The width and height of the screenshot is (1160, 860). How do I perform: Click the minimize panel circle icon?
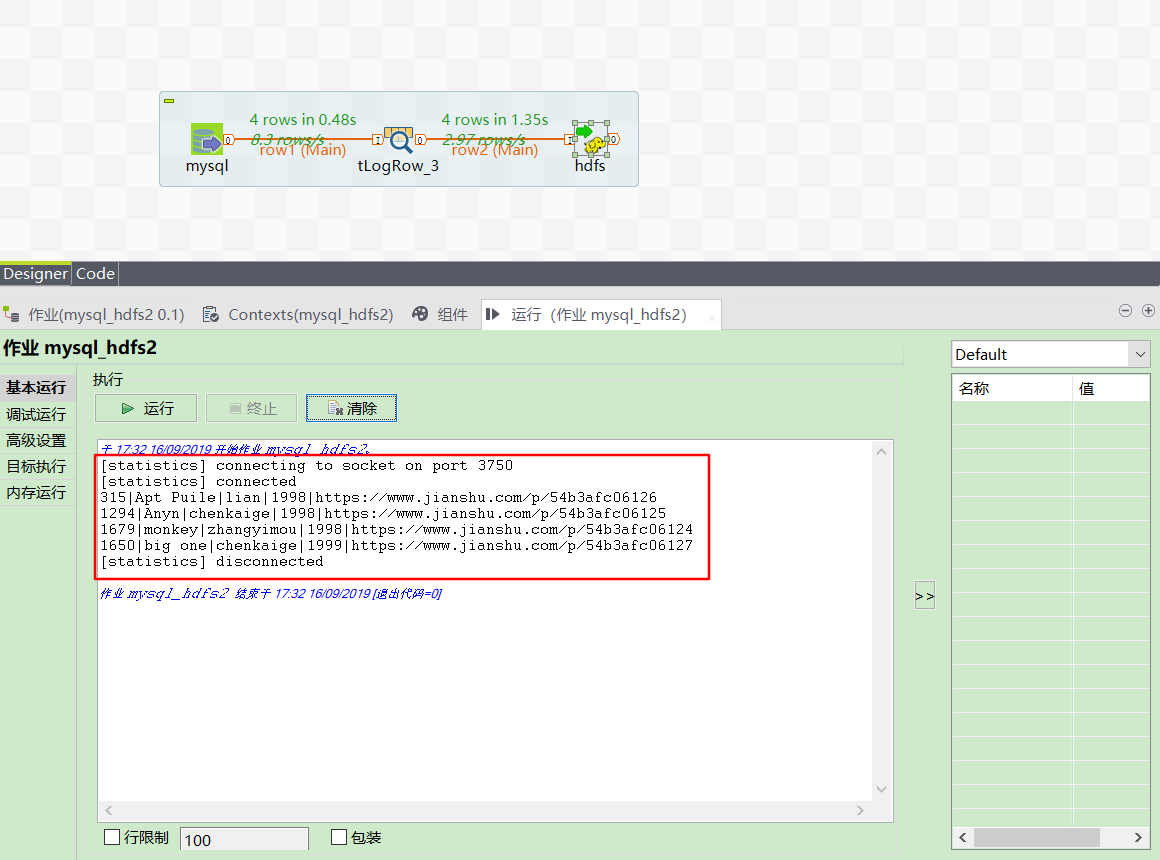(x=1126, y=311)
